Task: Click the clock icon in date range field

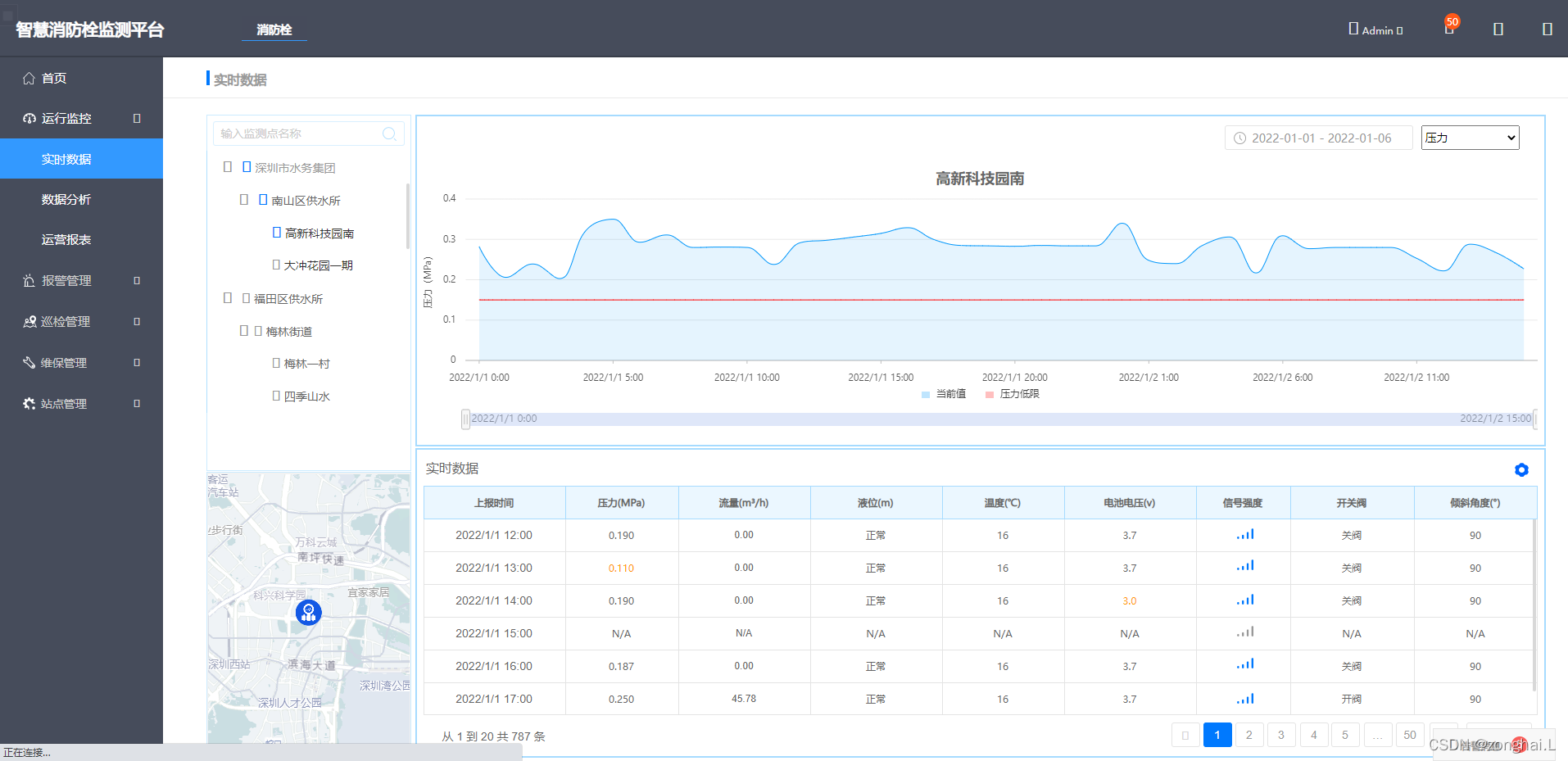Action: 1239,138
